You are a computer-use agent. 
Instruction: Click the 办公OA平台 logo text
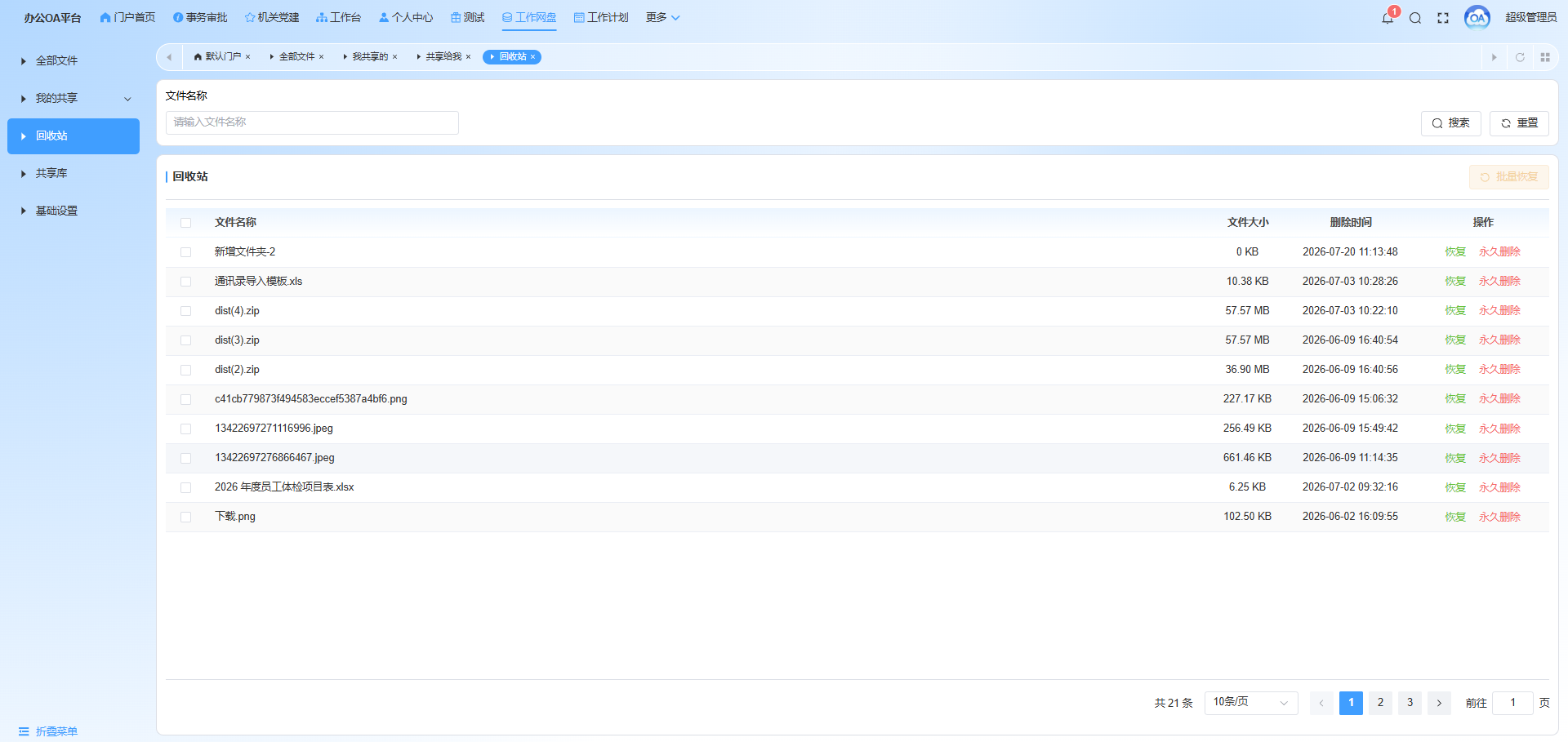click(52, 18)
